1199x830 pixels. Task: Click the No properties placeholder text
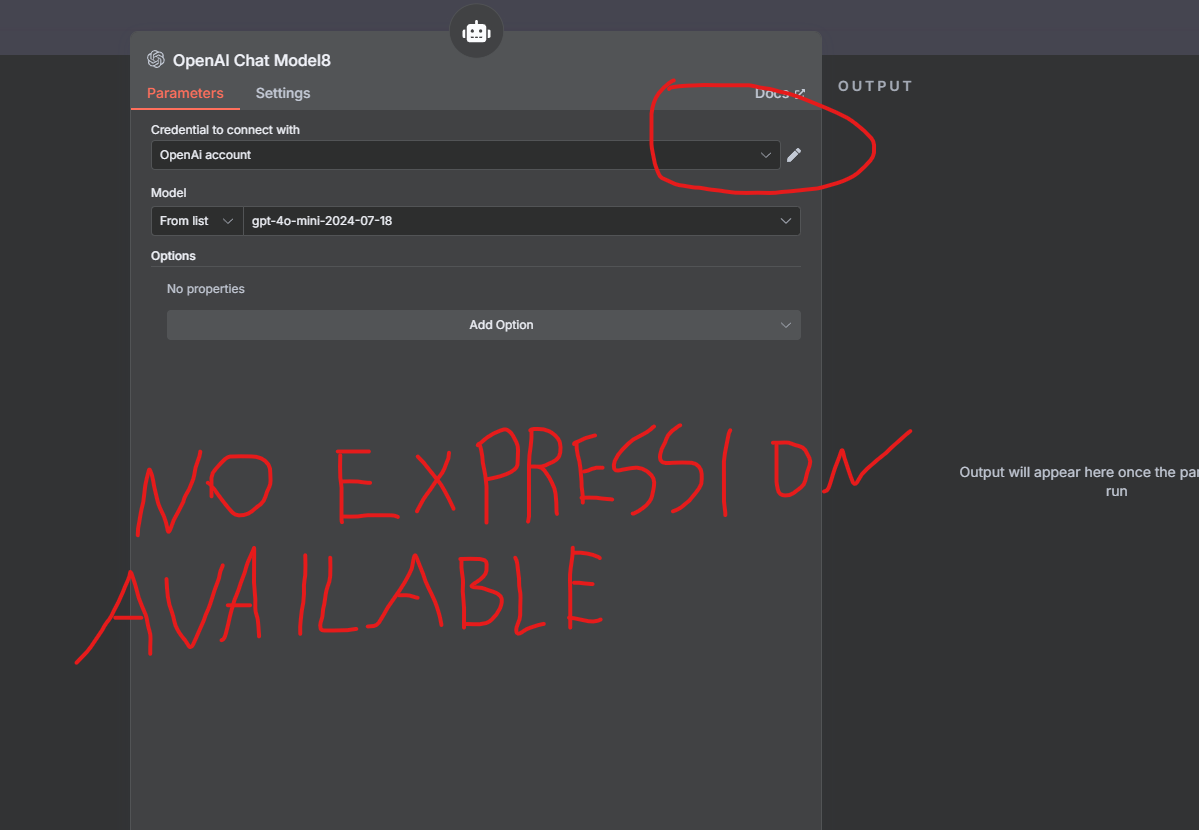pos(206,289)
